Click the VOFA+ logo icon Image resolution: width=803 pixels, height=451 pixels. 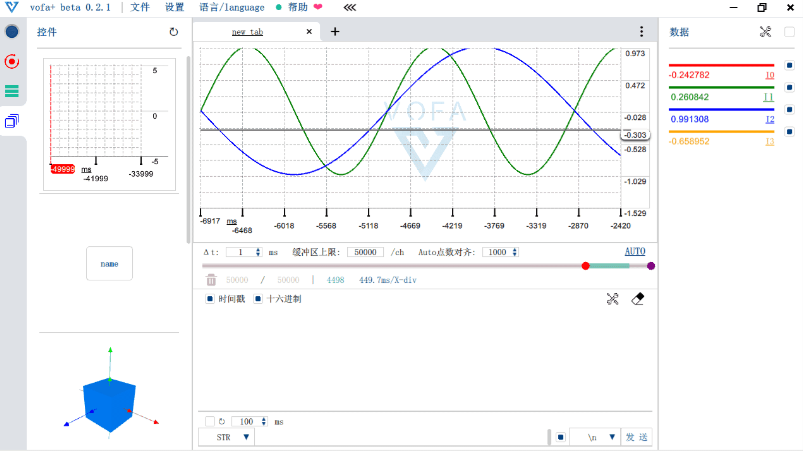(11, 7)
